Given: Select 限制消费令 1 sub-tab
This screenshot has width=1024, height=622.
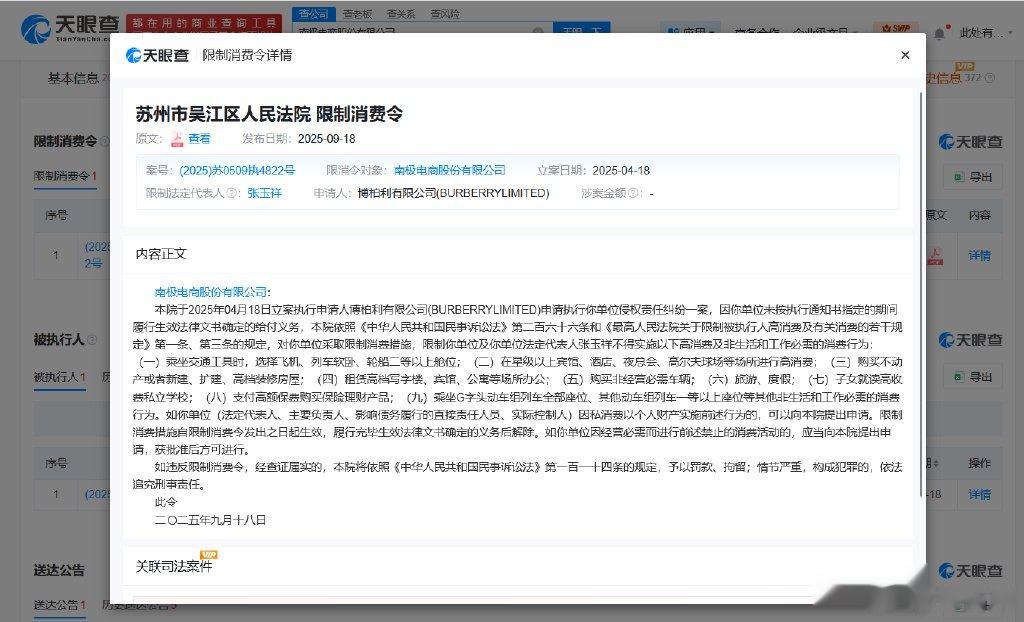Looking at the screenshot, I should coord(65,176).
